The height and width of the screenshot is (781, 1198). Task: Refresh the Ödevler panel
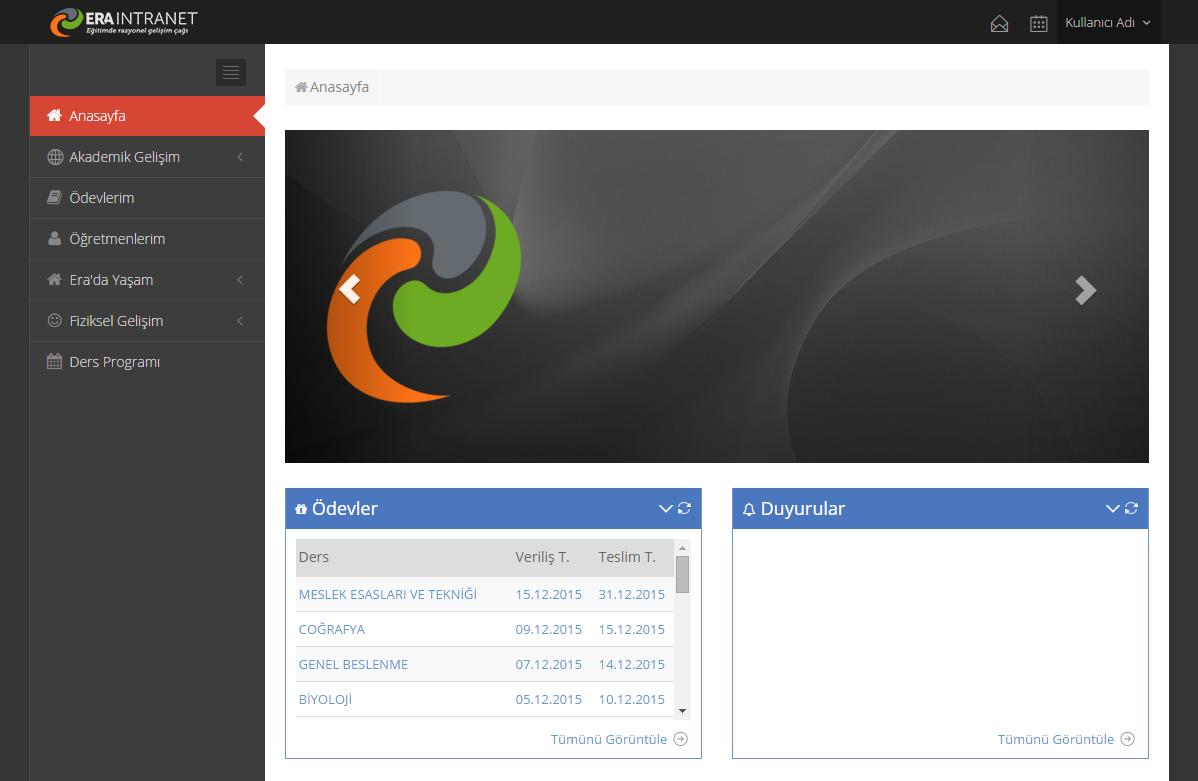coord(684,508)
